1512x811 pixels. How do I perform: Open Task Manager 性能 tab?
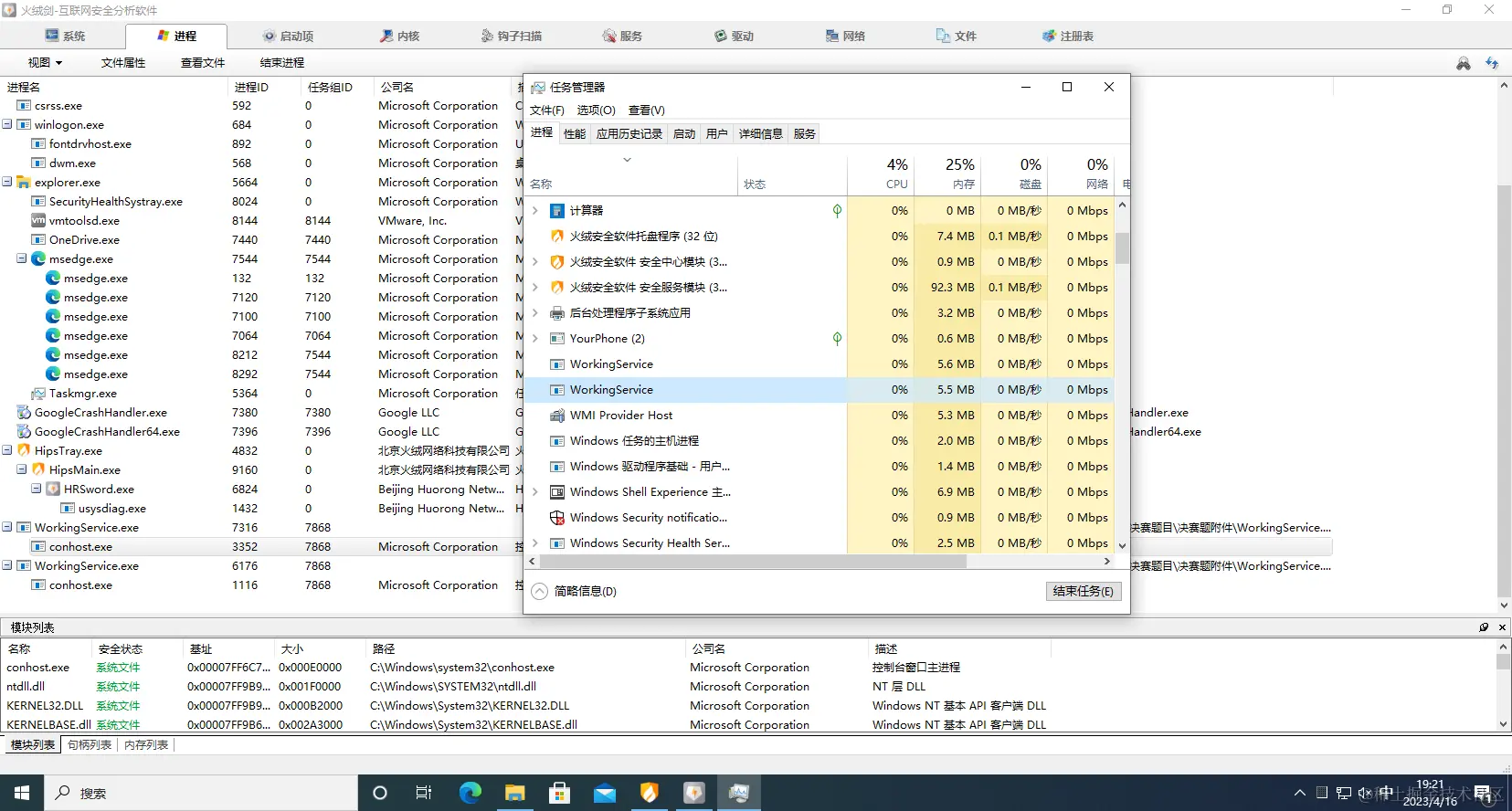coord(575,134)
